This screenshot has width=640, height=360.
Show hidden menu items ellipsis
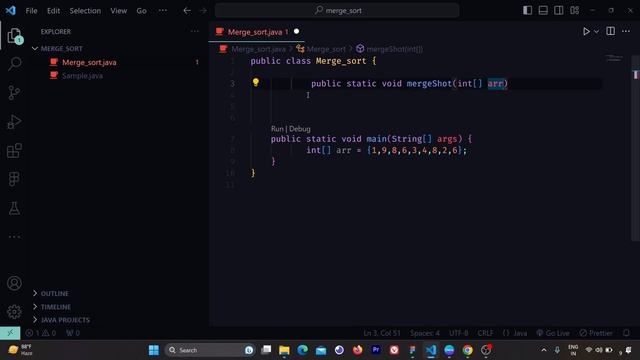click(x=162, y=11)
